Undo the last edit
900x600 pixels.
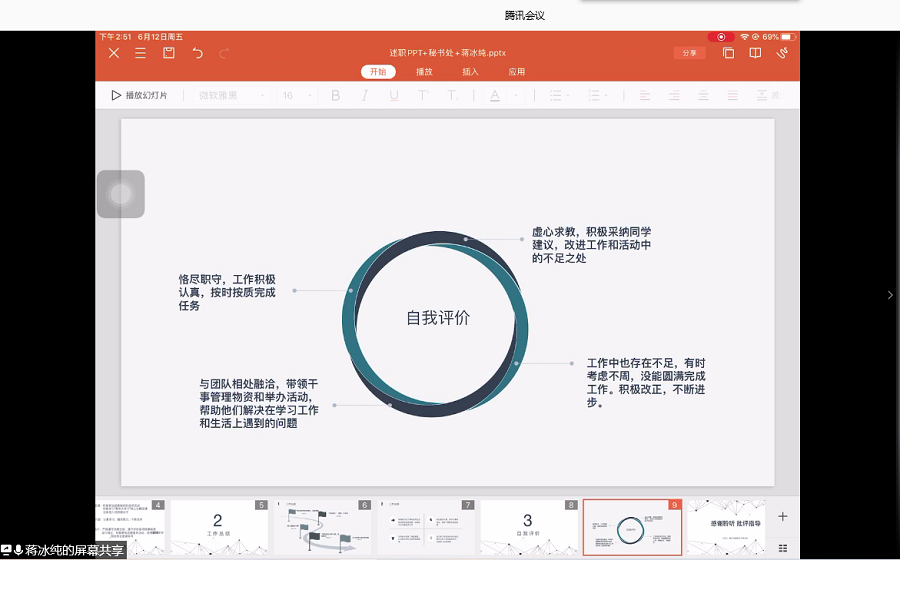point(197,53)
